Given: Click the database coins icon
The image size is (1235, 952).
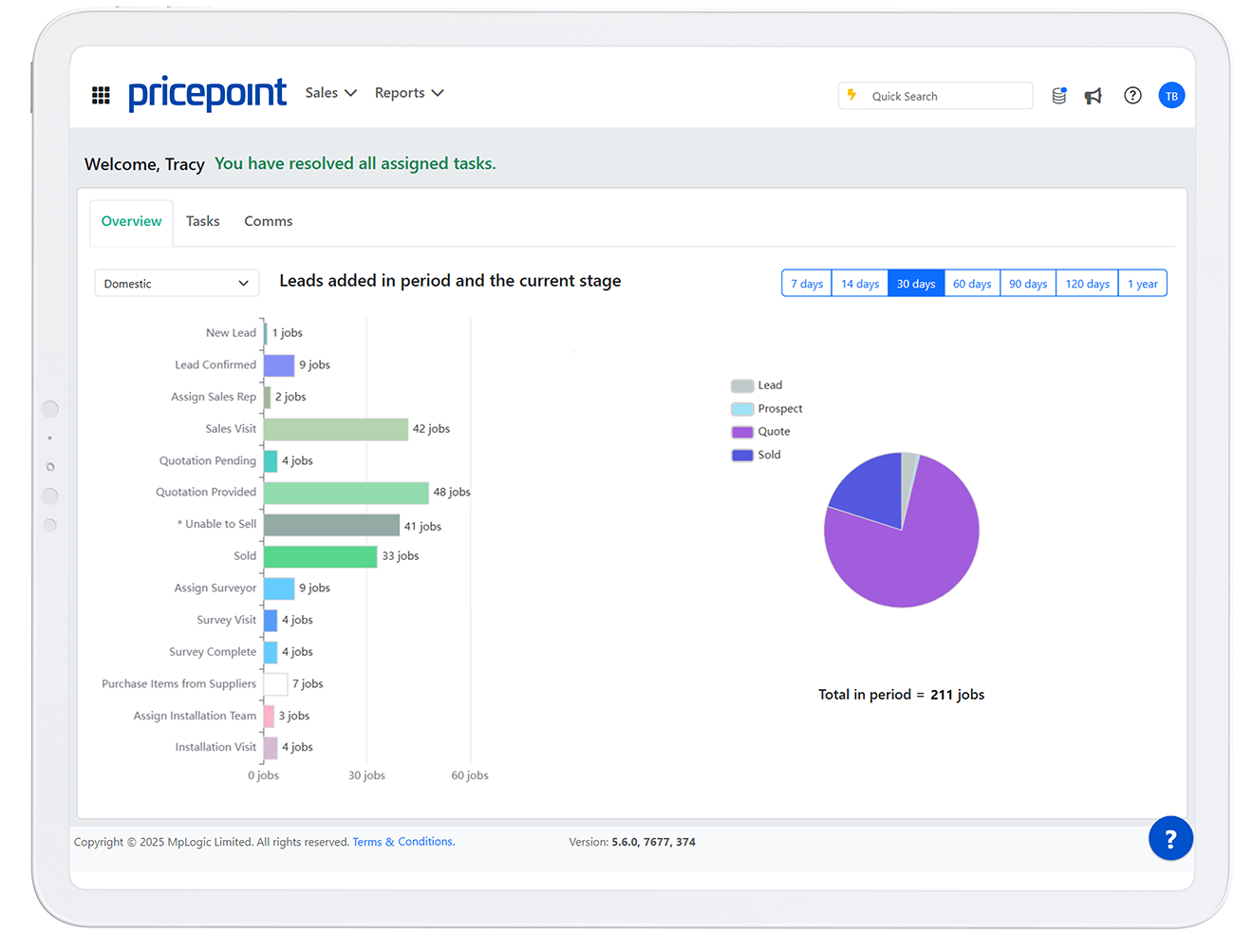Looking at the screenshot, I should pyautogui.click(x=1059, y=96).
